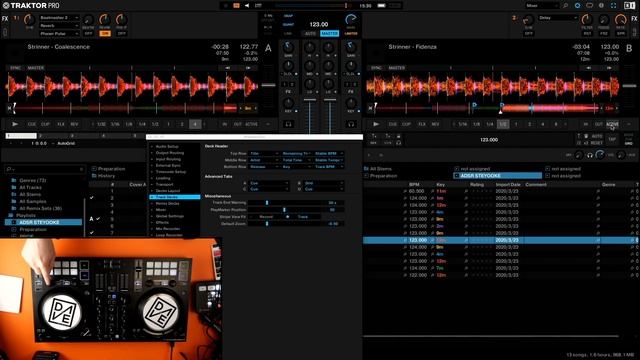This screenshot has height=360, width=640.
Task: Start playback on Deck B
Action: coord(376,124)
